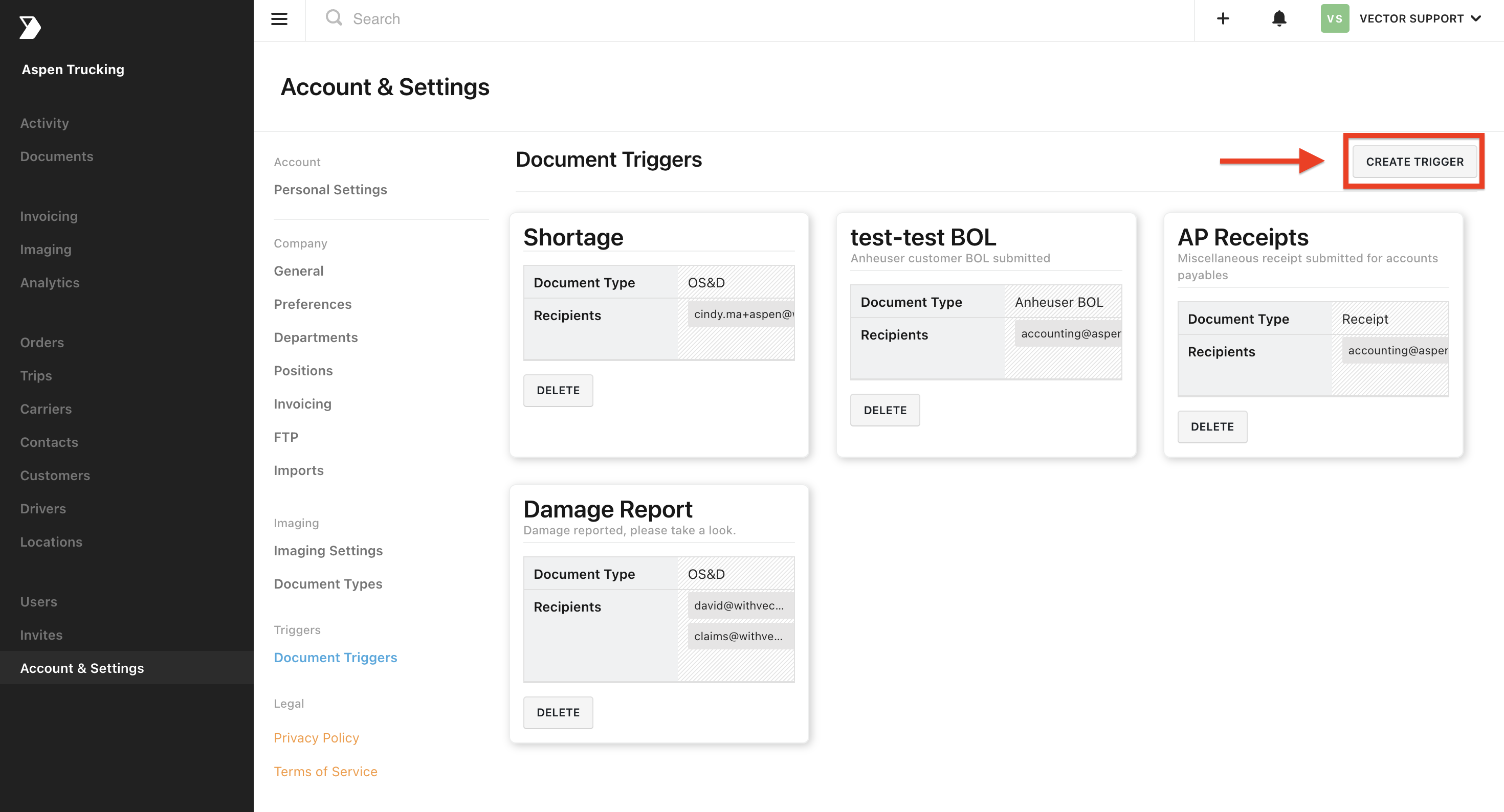Open Invoicing under Company settings
The height and width of the screenshot is (812, 1504).
302,404
